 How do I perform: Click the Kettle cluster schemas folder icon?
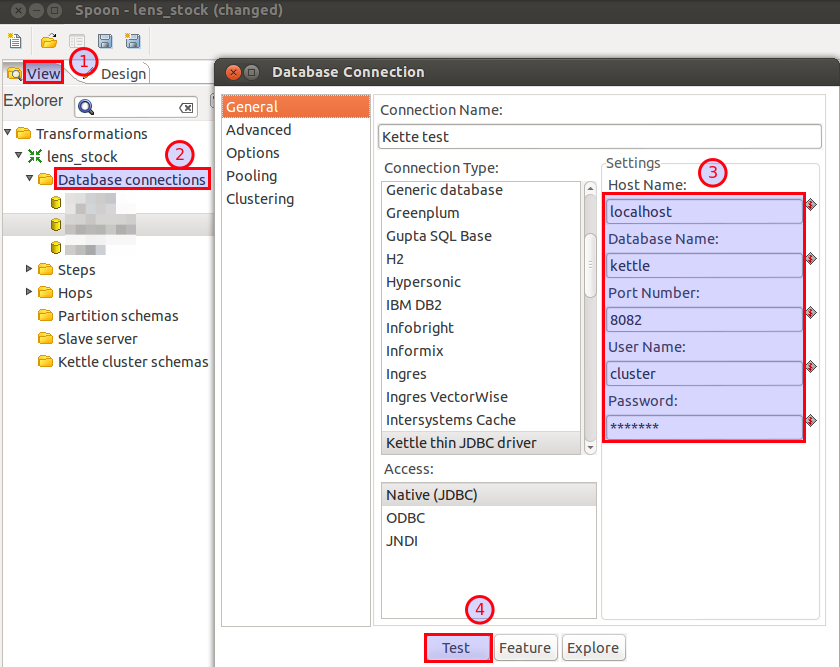pos(46,361)
